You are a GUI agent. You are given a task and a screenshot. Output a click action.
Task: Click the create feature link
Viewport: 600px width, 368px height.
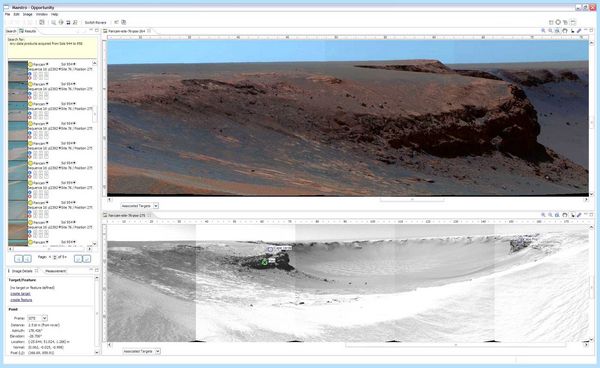click(x=21, y=300)
